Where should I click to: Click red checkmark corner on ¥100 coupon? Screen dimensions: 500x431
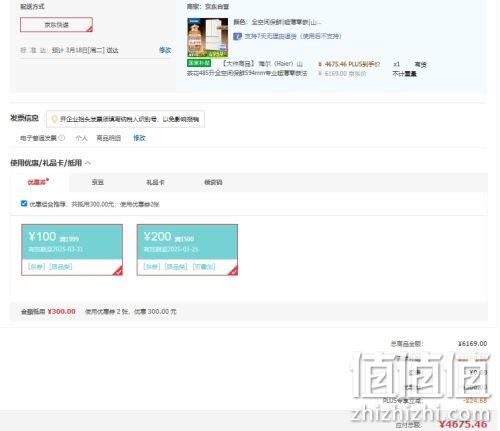[x=118, y=271]
